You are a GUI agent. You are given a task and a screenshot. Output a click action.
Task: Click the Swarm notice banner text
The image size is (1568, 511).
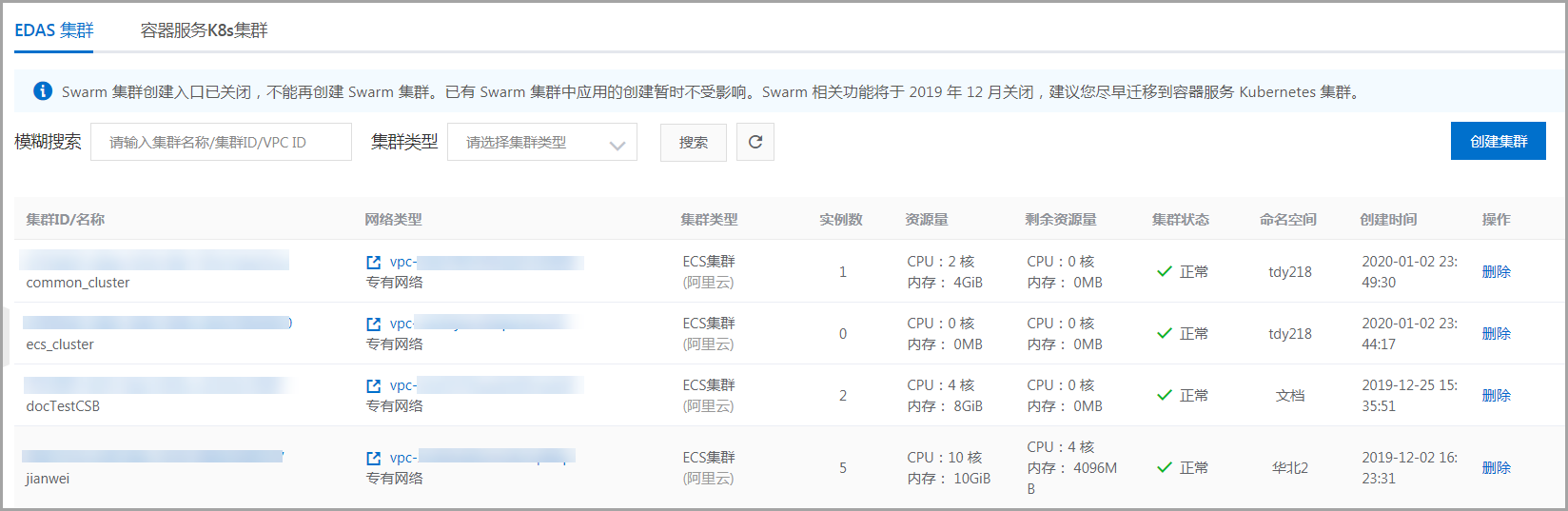click(x=712, y=92)
